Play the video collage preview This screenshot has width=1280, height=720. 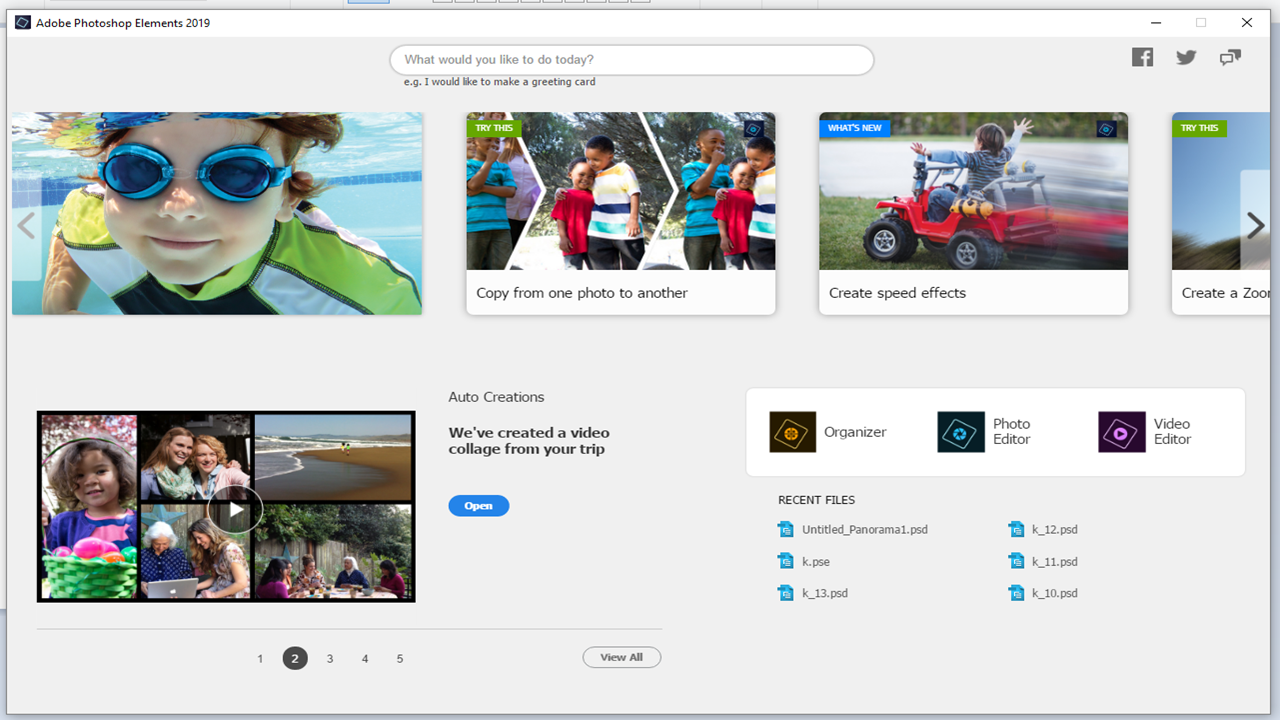point(236,509)
